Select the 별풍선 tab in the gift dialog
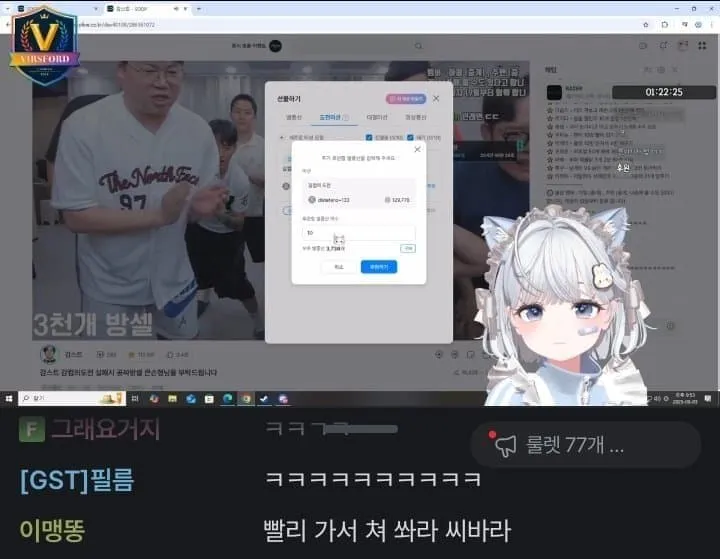The height and width of the screenshot is (559, 720). 294,118
